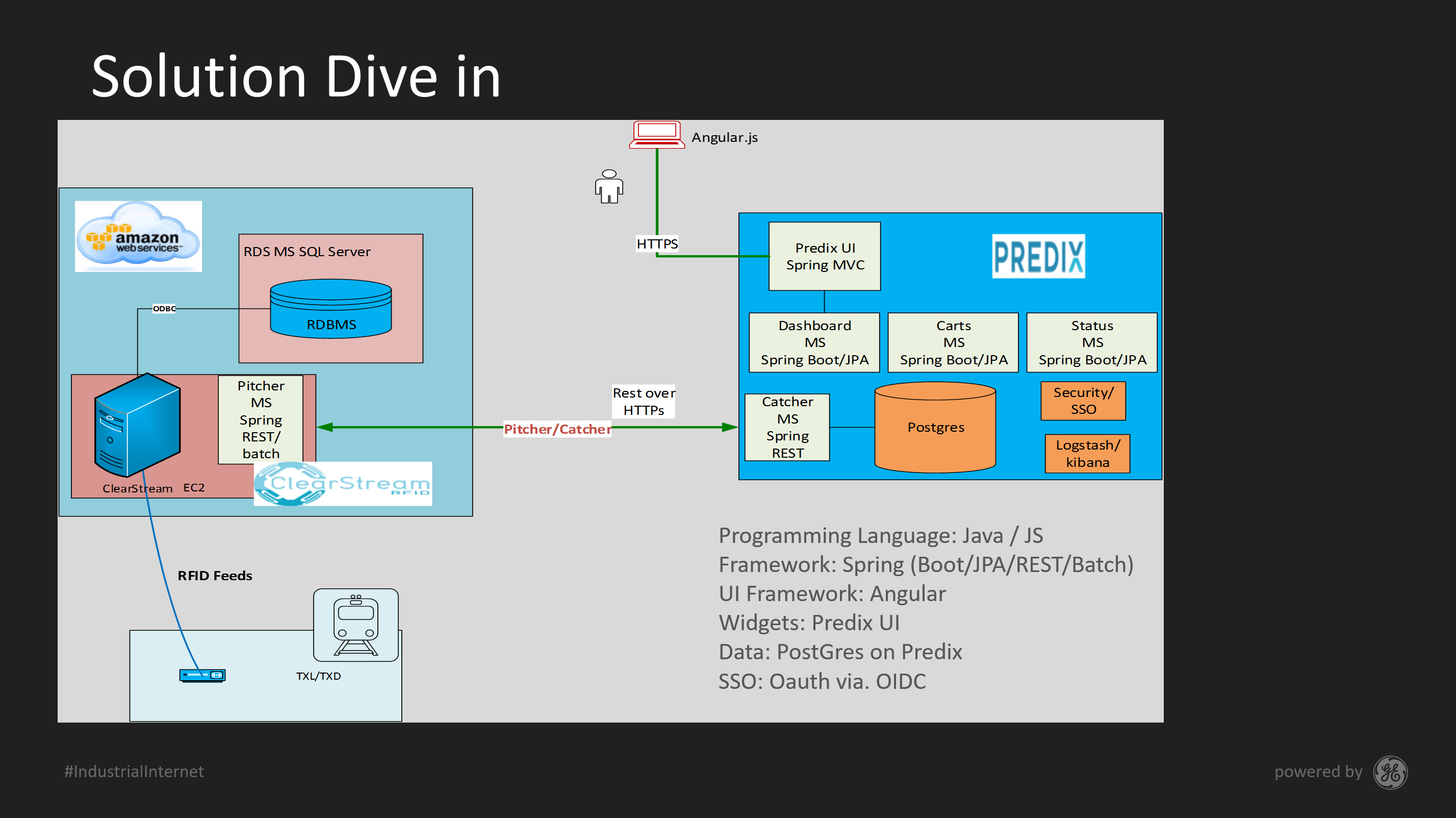The height and width of the screenshot is (818, 1456).
Task: Click the Framework: Spring (Boot/JPA/REST/Batch) line
Action: (926, 564)
